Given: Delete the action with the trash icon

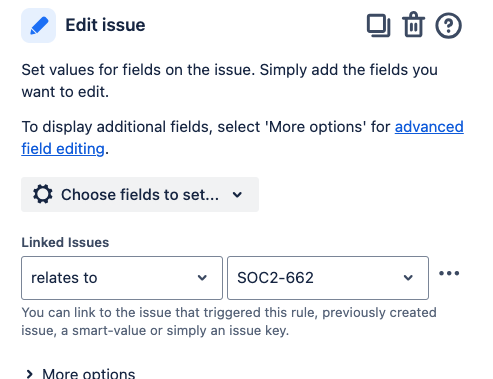Looking at the screenshot, I should (413, 25).
